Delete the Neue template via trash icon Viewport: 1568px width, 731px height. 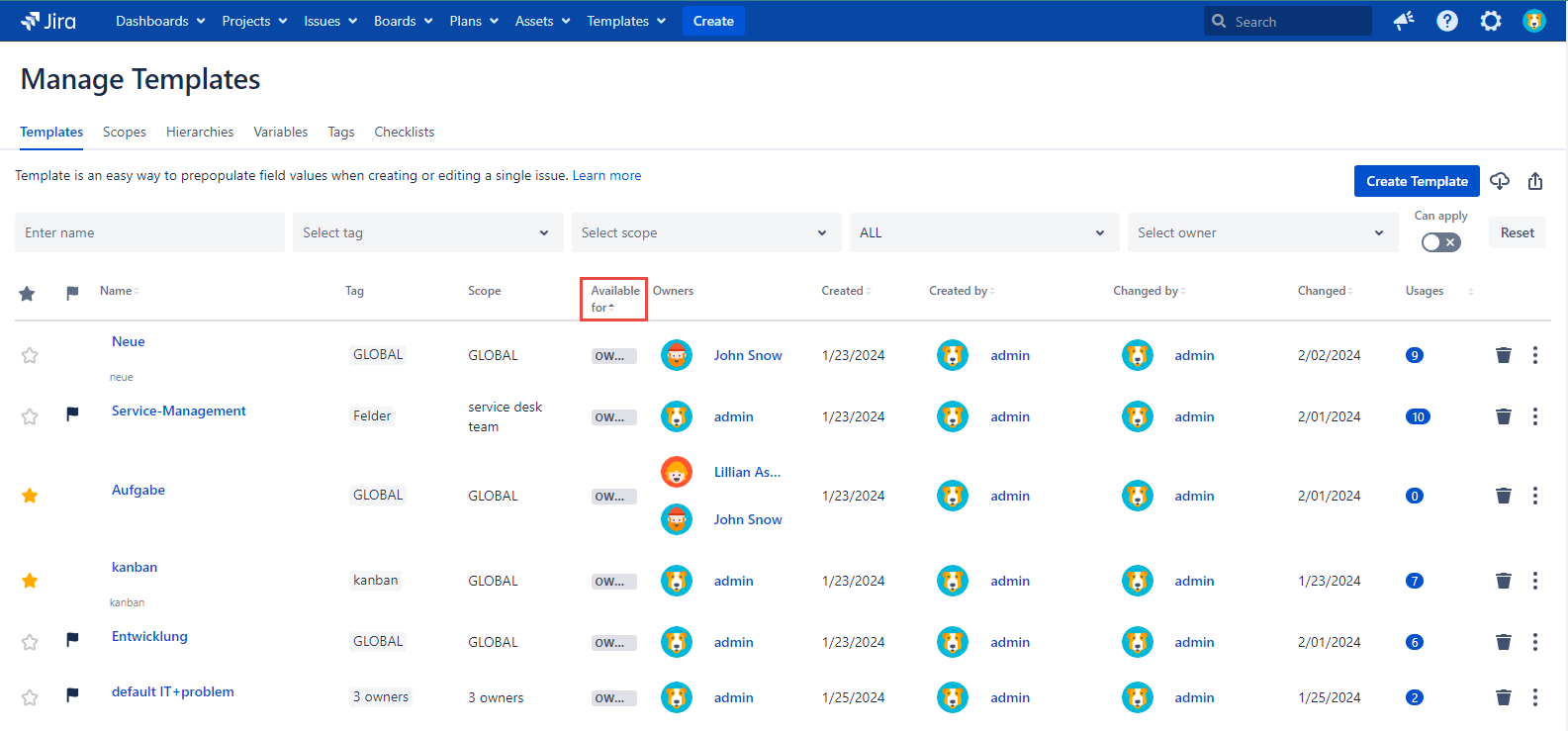click(x=1503, y=355)
